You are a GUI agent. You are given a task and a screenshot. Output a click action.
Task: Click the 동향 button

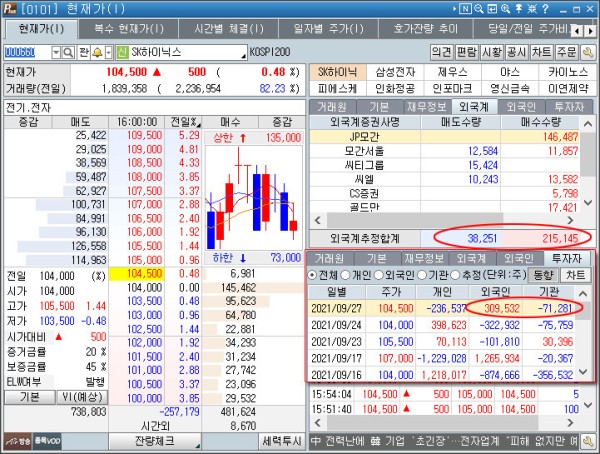(x=543, y=275)
